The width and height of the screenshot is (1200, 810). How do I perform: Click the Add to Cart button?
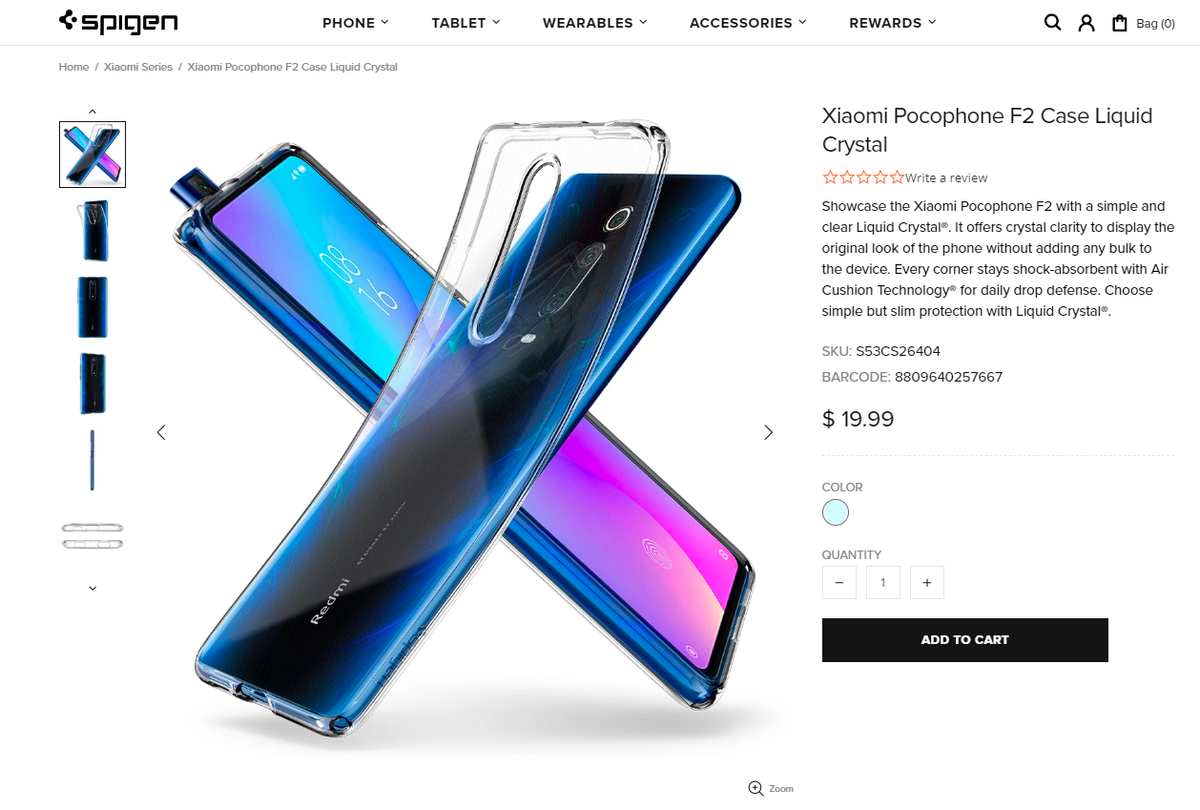(965, 640)
